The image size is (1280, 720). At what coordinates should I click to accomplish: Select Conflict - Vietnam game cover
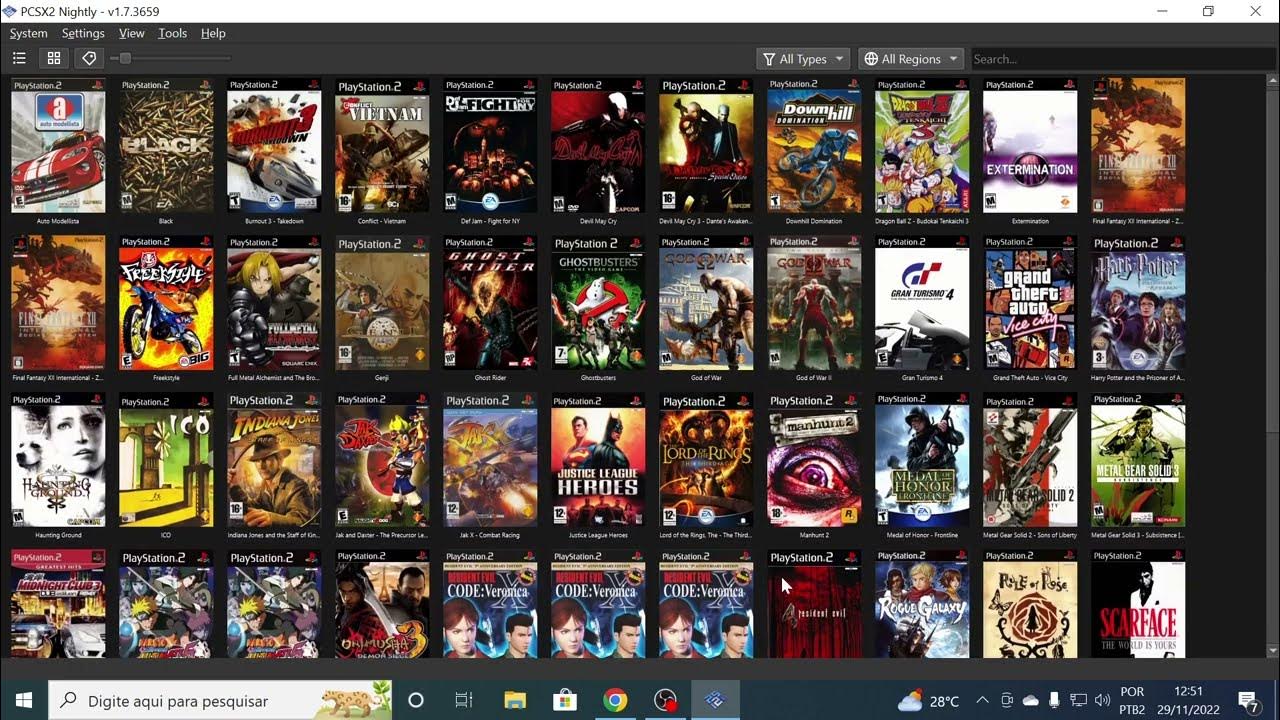[382, 146]
